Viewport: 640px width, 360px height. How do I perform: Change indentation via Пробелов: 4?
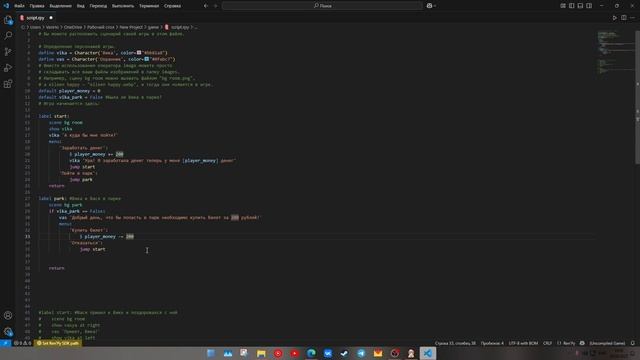[x=492, y=343]
